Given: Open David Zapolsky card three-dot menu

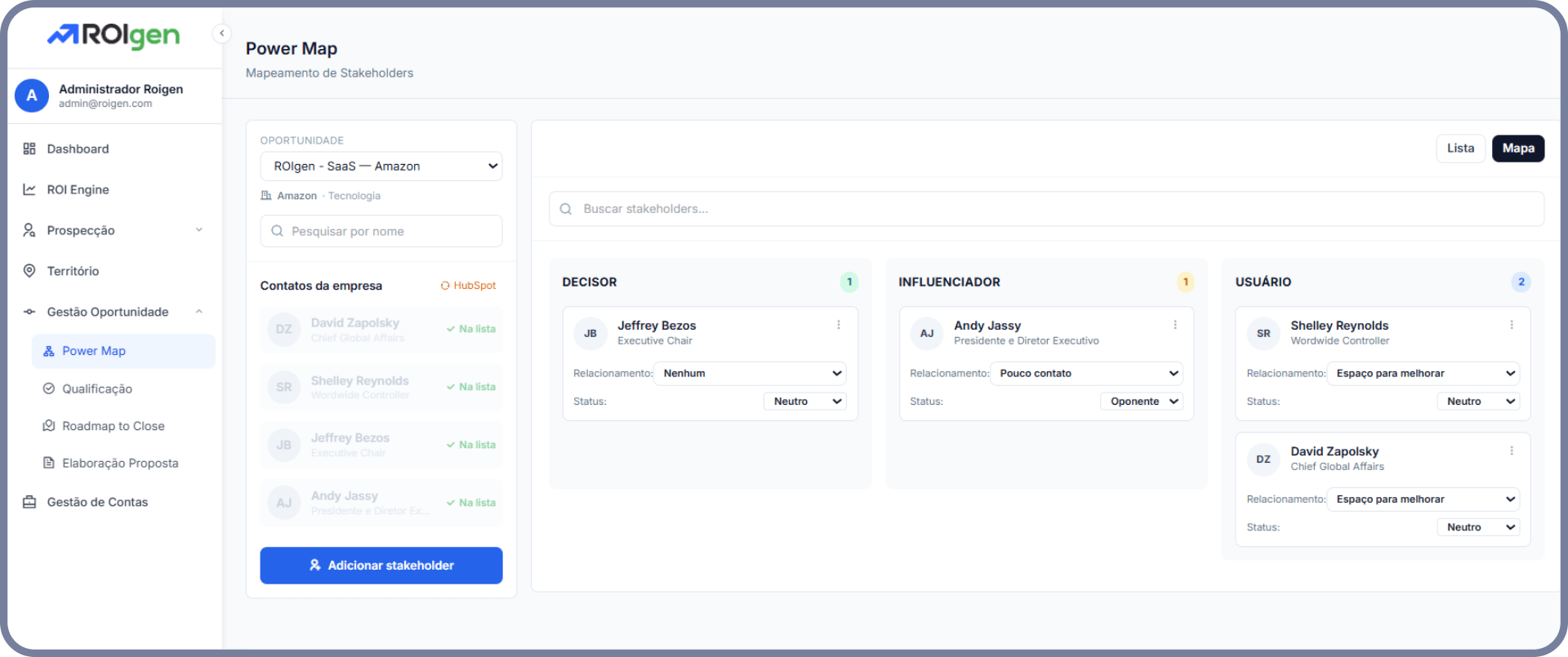Looking at the screenshot, I should tap(1511, 451).
